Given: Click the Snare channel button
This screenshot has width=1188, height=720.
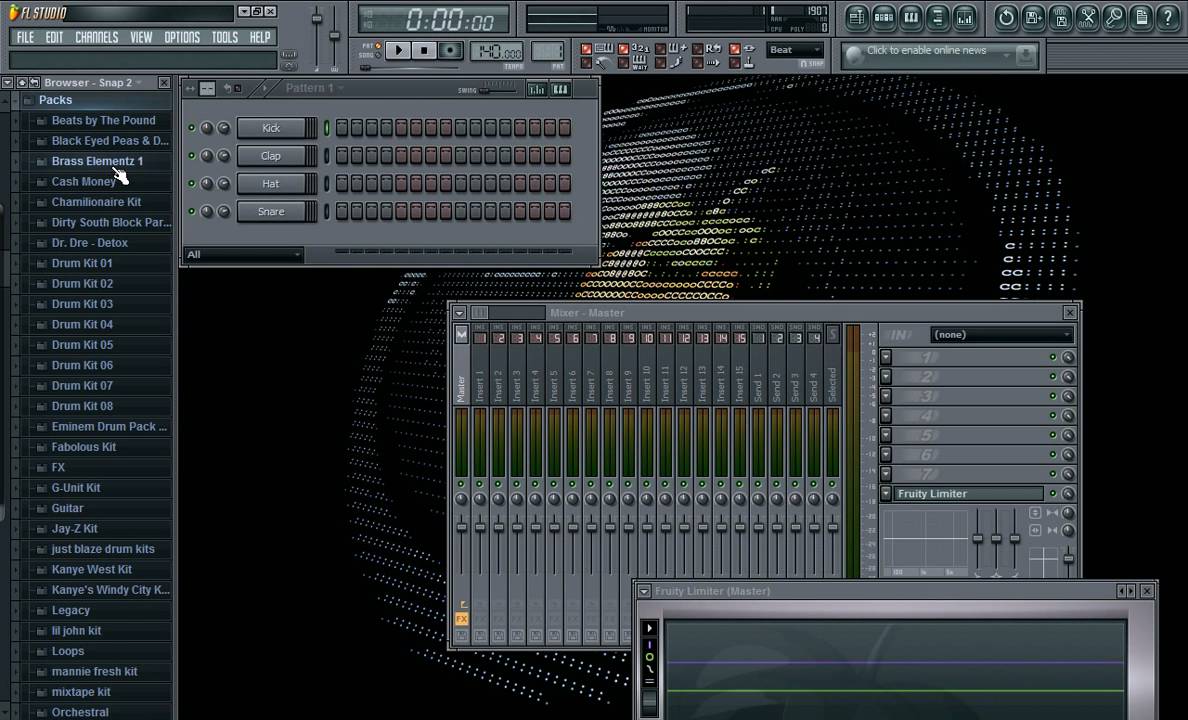Looking at the screenshot, I should pyautogui.click(x=271, y=211).
